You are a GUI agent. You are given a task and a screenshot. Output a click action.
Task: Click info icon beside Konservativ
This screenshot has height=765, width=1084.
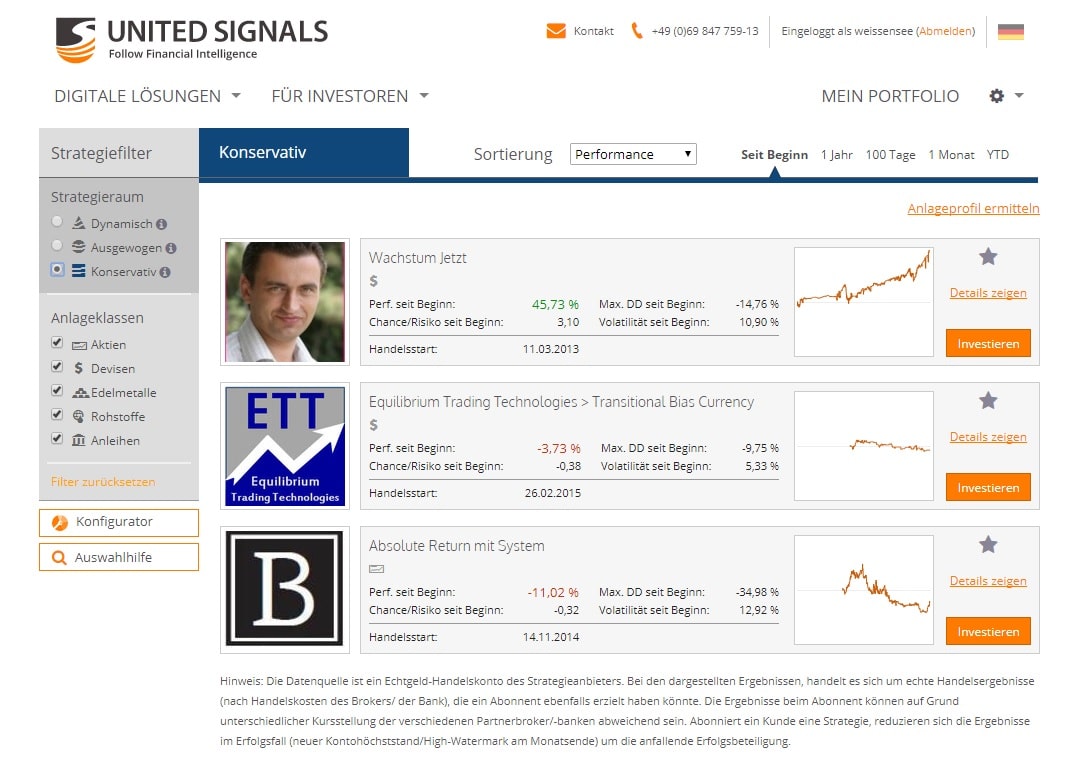pyautogui.click(x=165, y=272)
